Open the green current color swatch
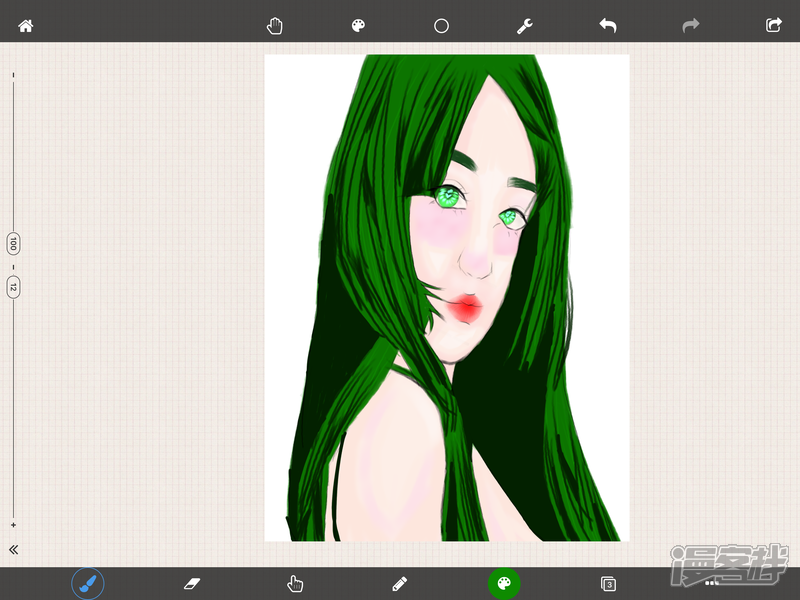This screenshot has width=800, height=600. point(504,583)
